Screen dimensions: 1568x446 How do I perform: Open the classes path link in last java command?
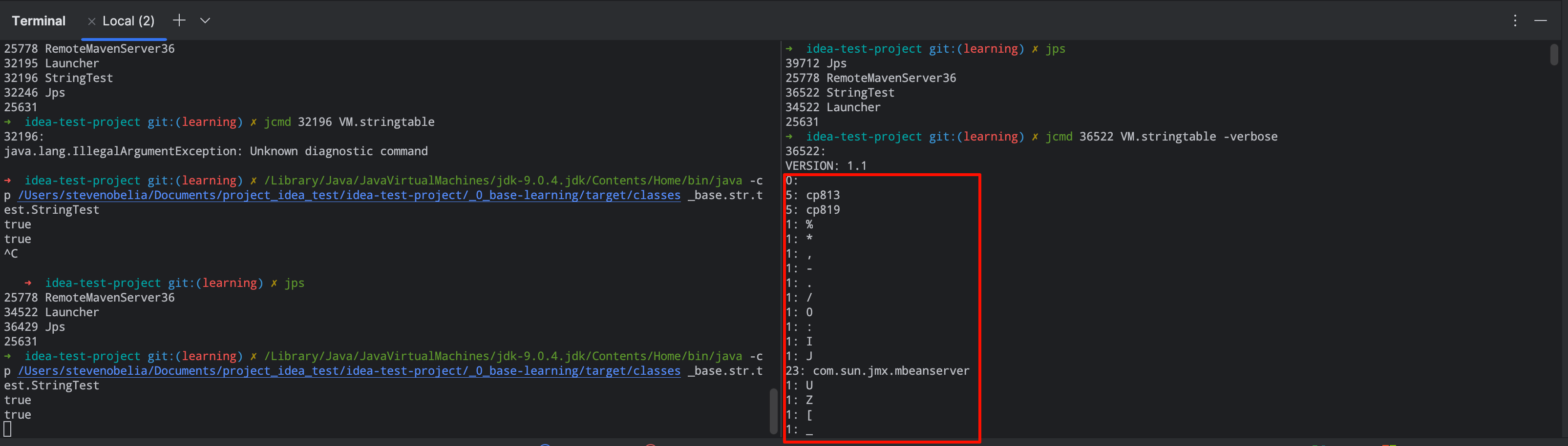coord(349,371)
